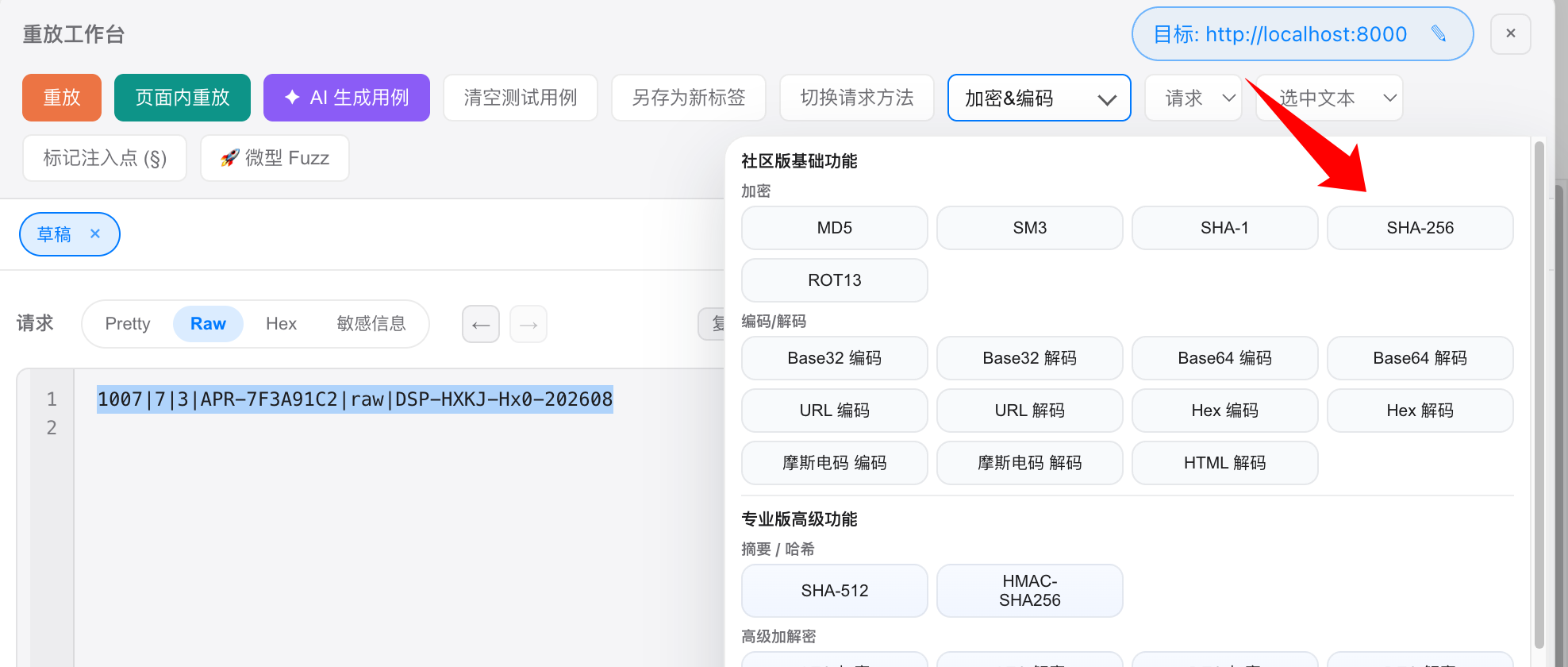The image size is (1568, 667).
Task: Select URL 编码
Action: point(835,411)
